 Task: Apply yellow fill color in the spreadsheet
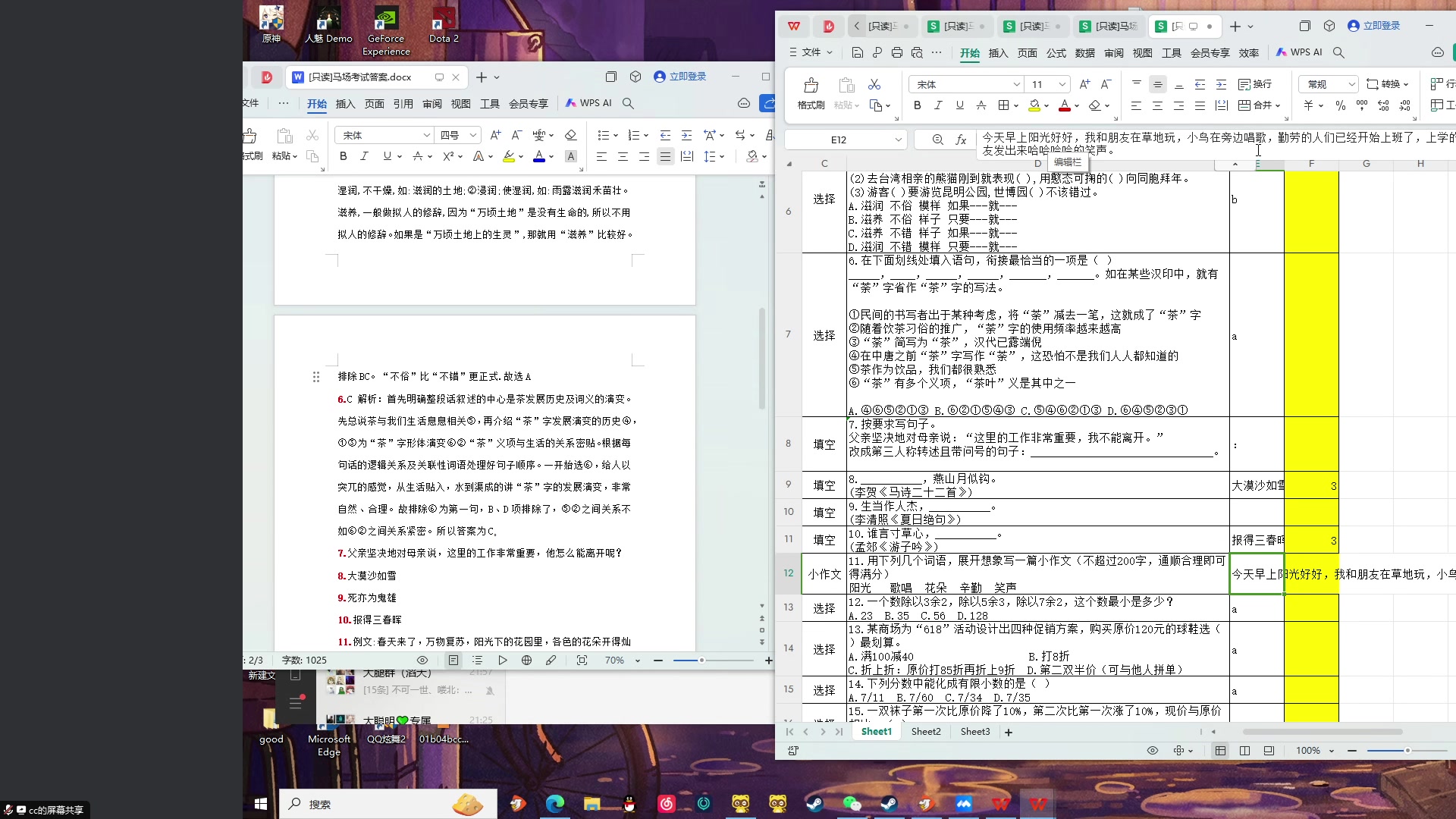pyautogui.click(x=1034, y=105)
